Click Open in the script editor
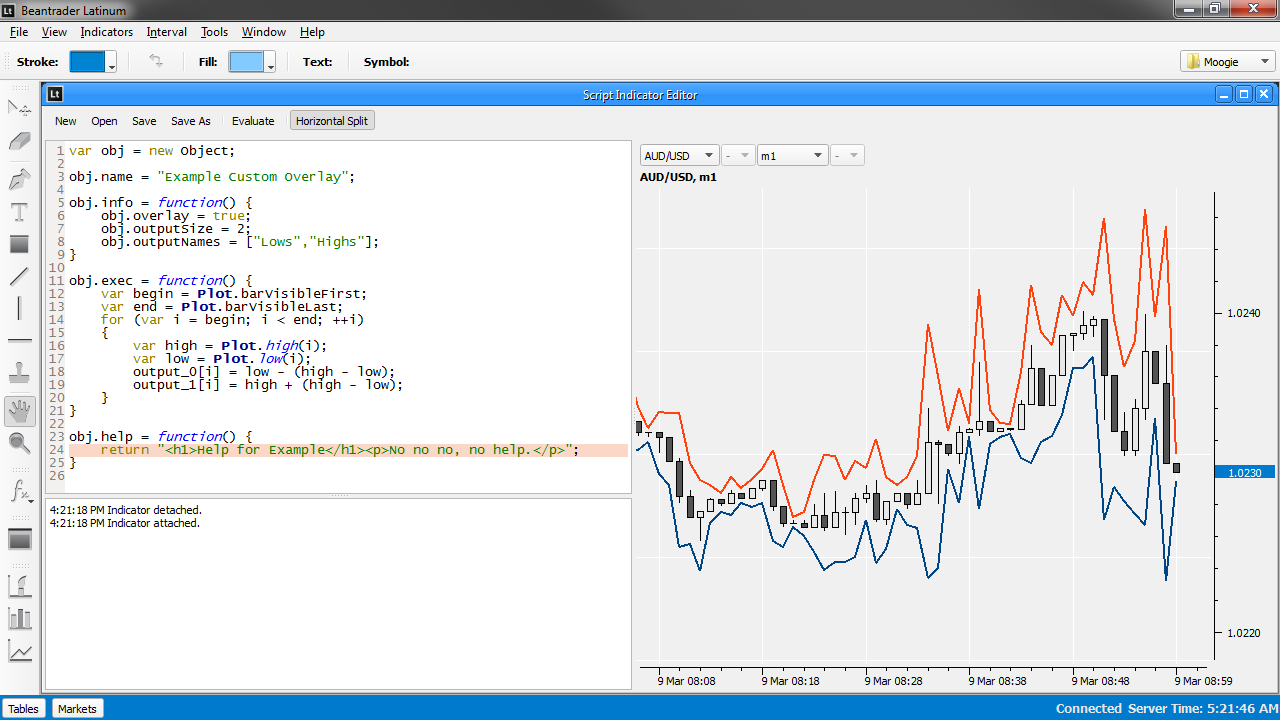The image size is (1280, 720). tap(104, 121)
